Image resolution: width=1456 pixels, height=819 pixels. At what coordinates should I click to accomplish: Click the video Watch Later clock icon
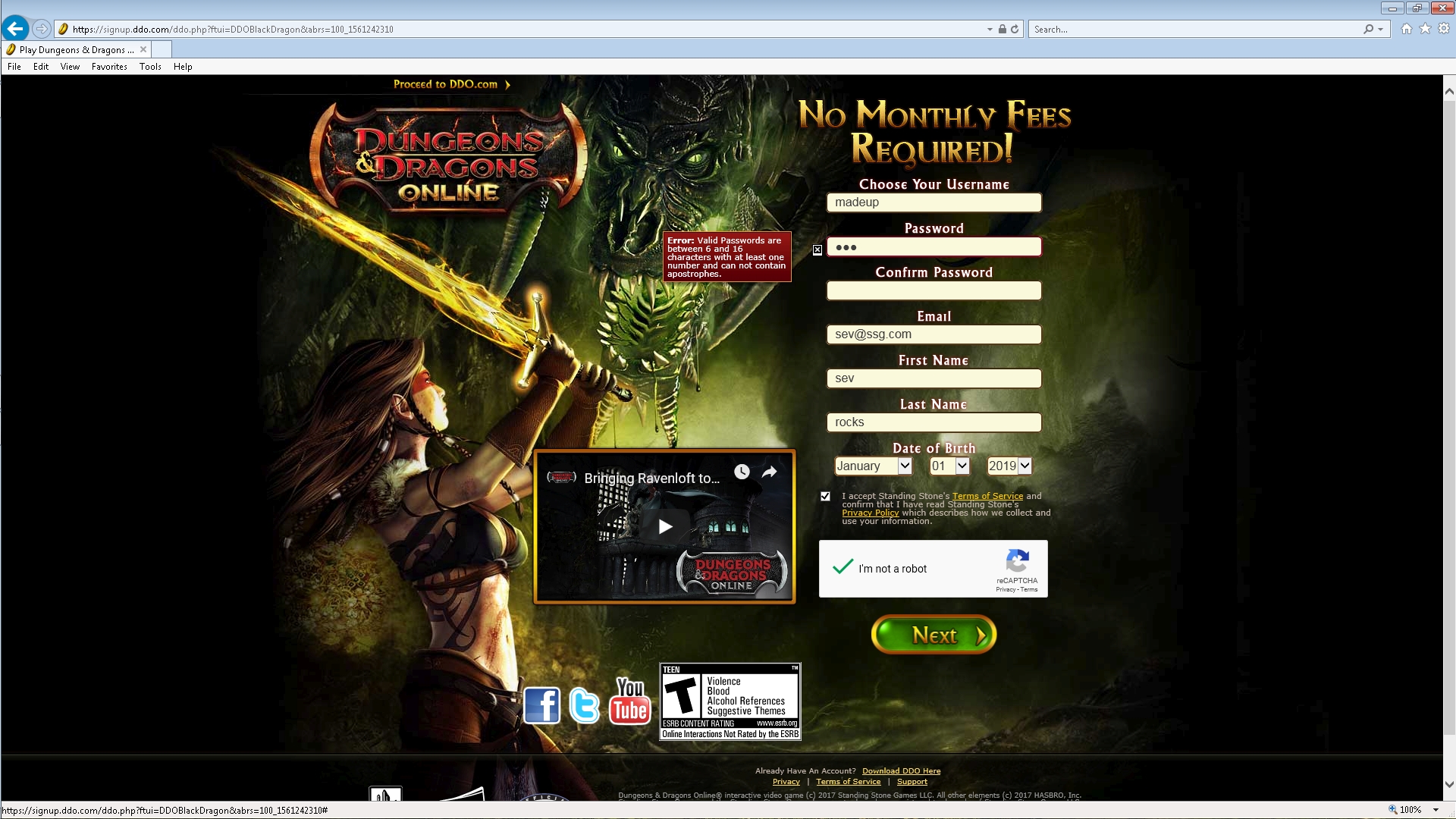click(x=742, y=472)
